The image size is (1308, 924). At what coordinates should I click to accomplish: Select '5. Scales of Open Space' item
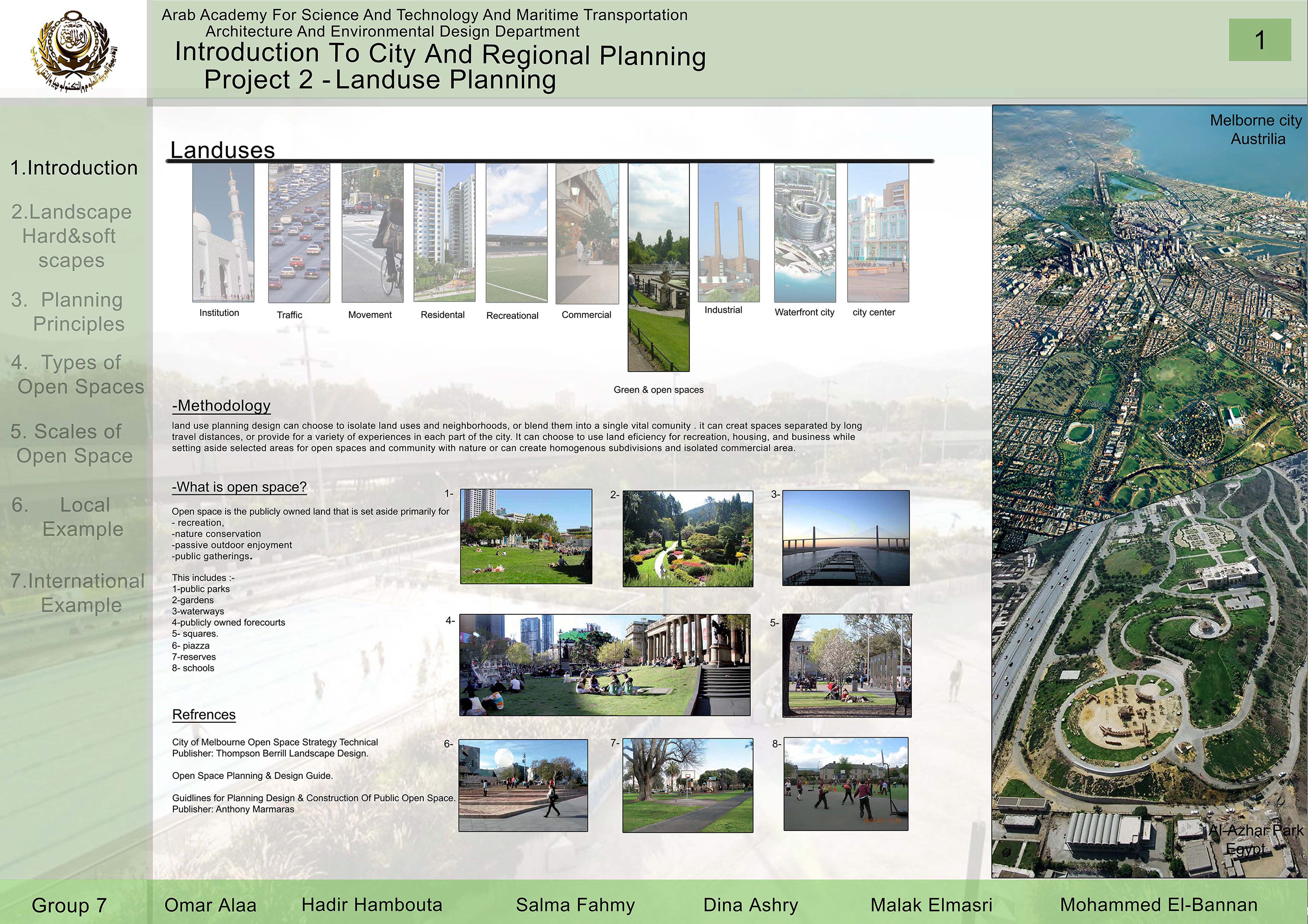[71, 444]
